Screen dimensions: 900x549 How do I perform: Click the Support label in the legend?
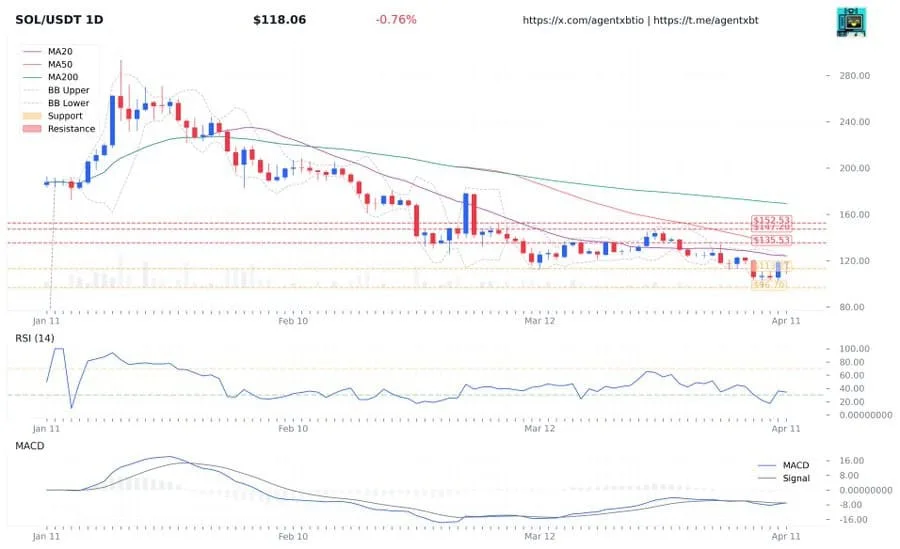tap(65, 115)
